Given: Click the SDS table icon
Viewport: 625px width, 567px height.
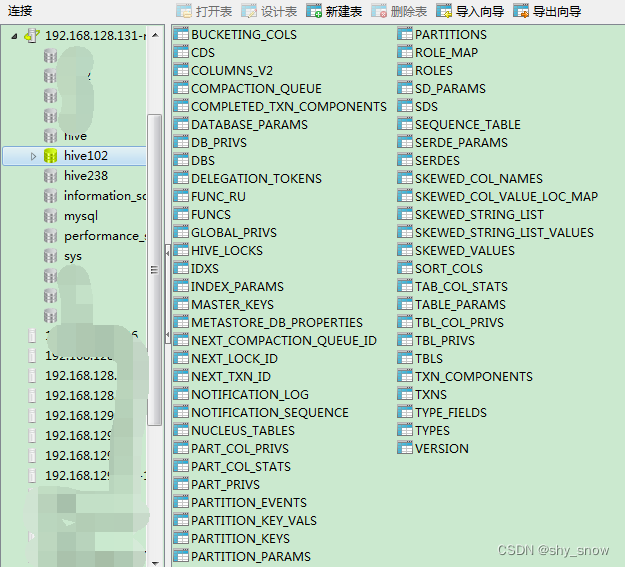Looking at the screenshot, I should click(x=405, y=106).
